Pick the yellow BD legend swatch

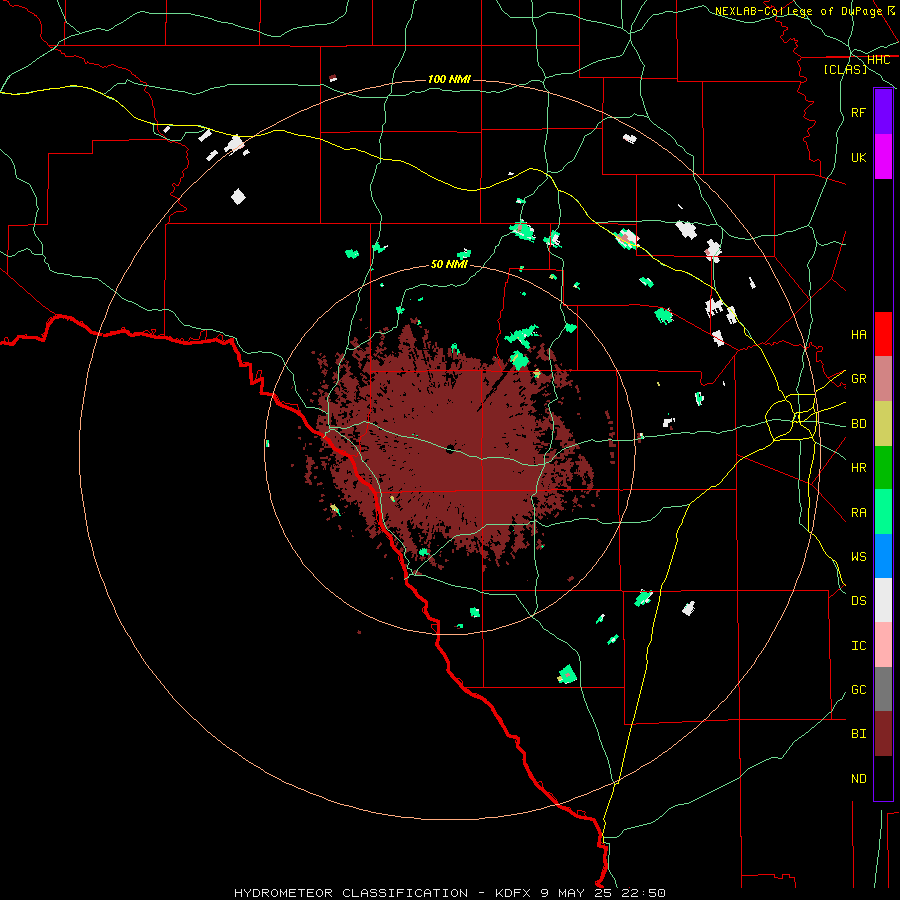pos(883,424)
